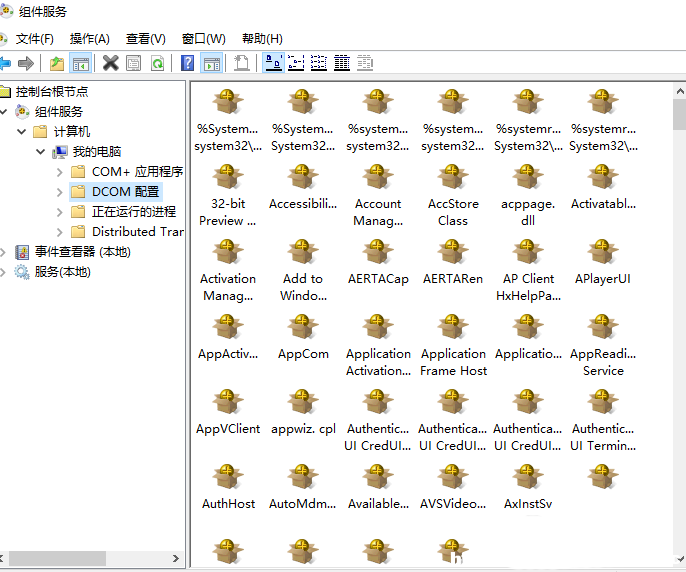This screenshot has height=572, width=686.
Task: Collapse the 我的电脑 tree node
Action: (41, 151)
